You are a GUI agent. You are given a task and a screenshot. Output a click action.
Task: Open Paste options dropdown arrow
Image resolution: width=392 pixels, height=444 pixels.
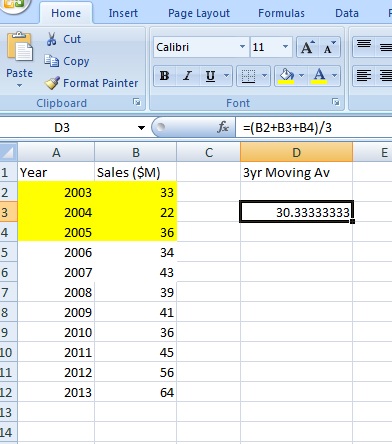19,86
